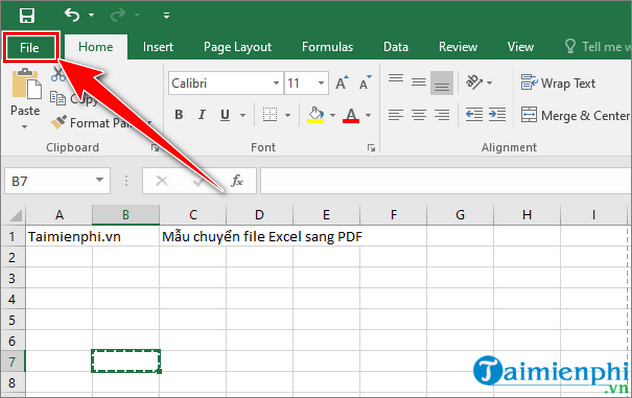Open the File tab
This screenshot has width=632, height=398.
[x=30, y=48]
